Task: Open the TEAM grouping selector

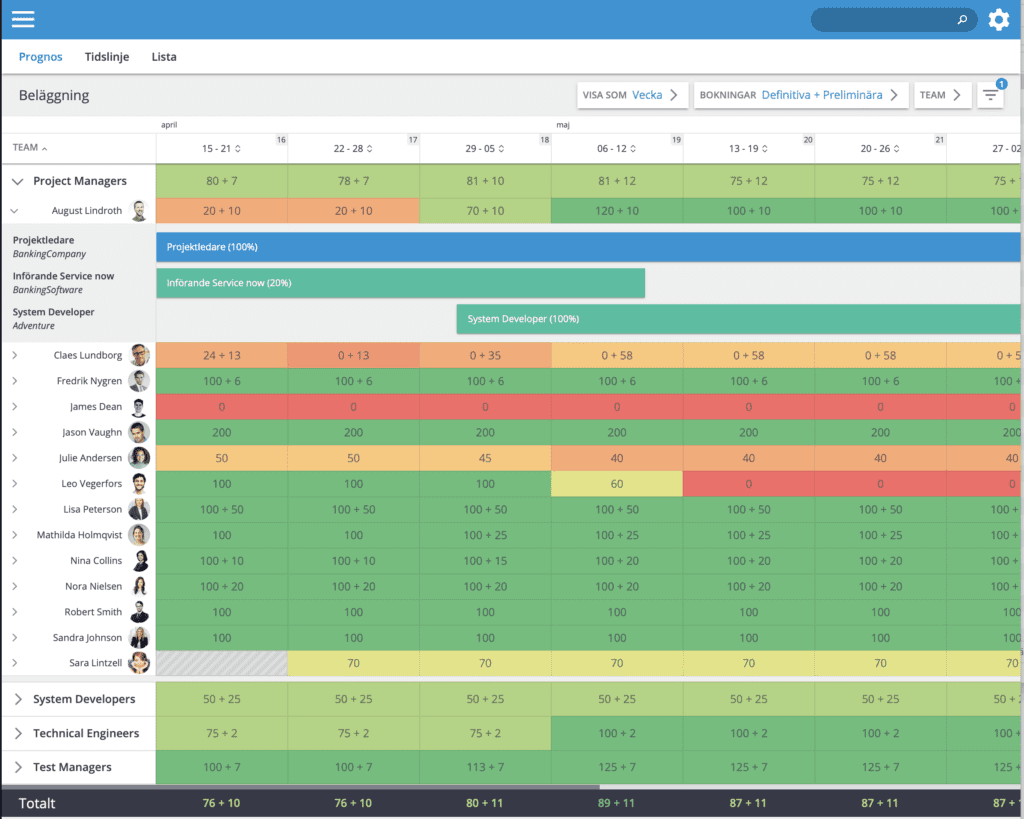Action: [943, 95]
